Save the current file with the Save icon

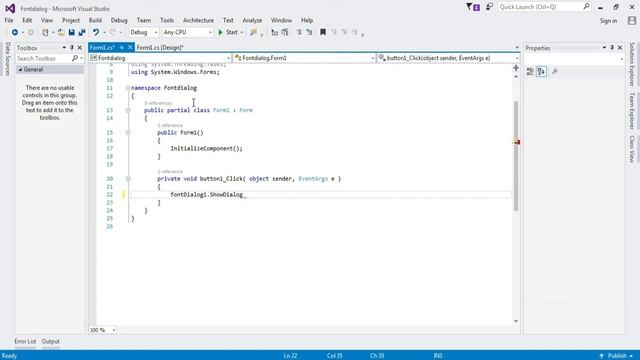71,32
